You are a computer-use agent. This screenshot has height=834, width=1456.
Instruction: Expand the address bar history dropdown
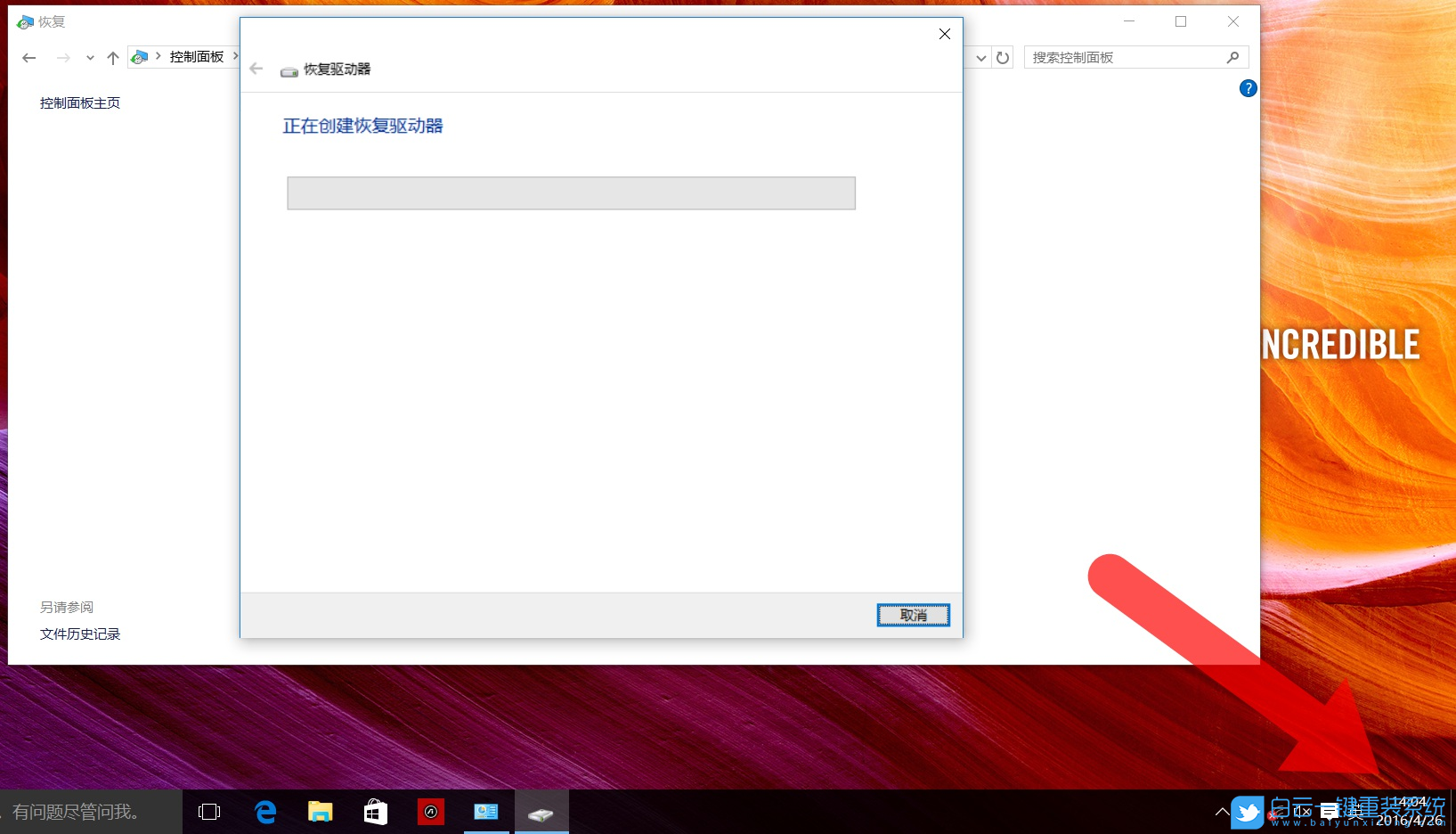pos(980,57)
